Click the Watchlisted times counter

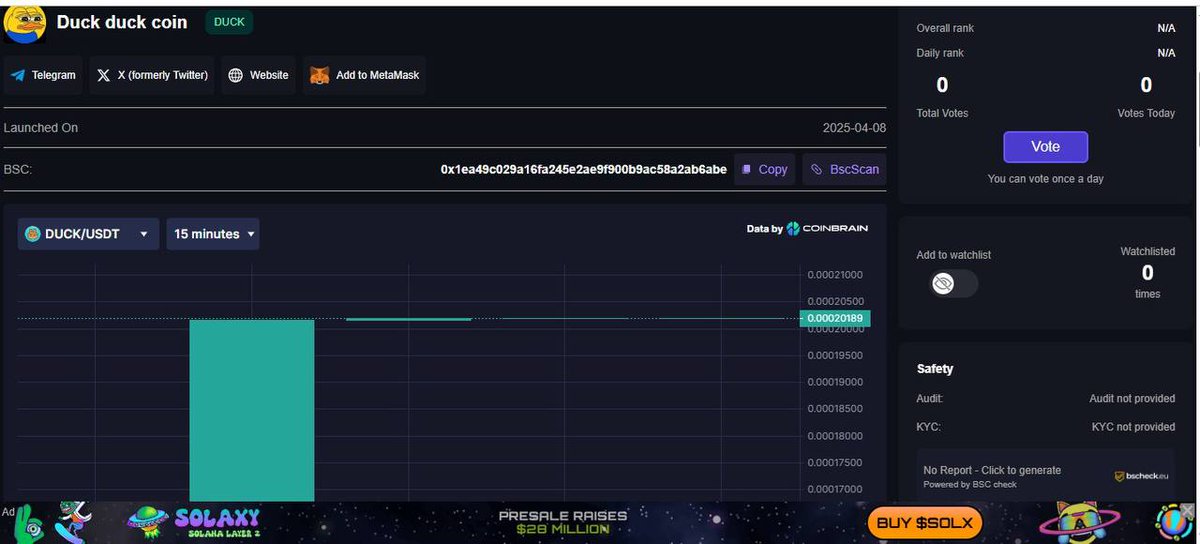[x=1148, y=273]
